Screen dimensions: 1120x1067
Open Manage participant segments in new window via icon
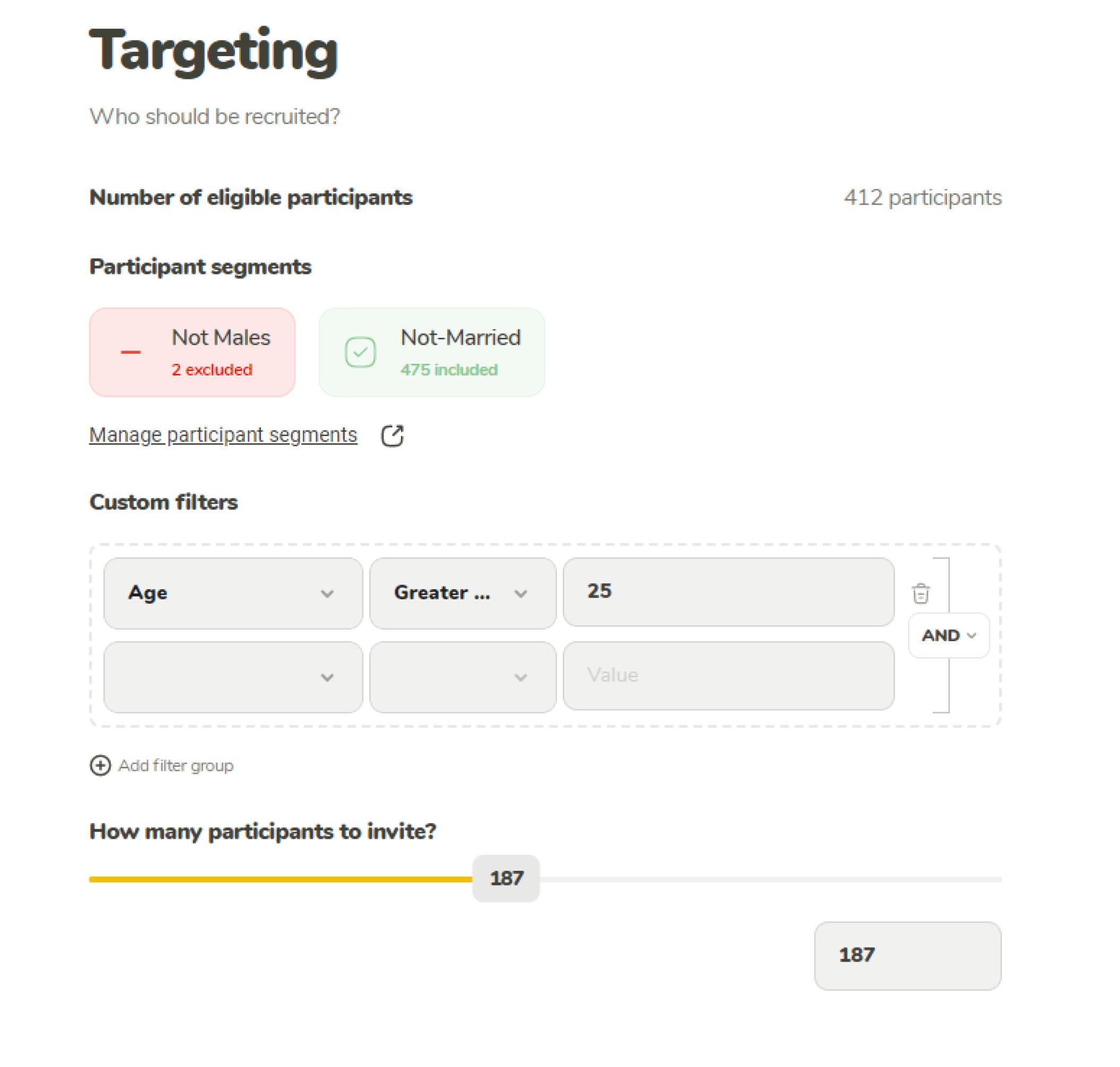tap(393, 434)
